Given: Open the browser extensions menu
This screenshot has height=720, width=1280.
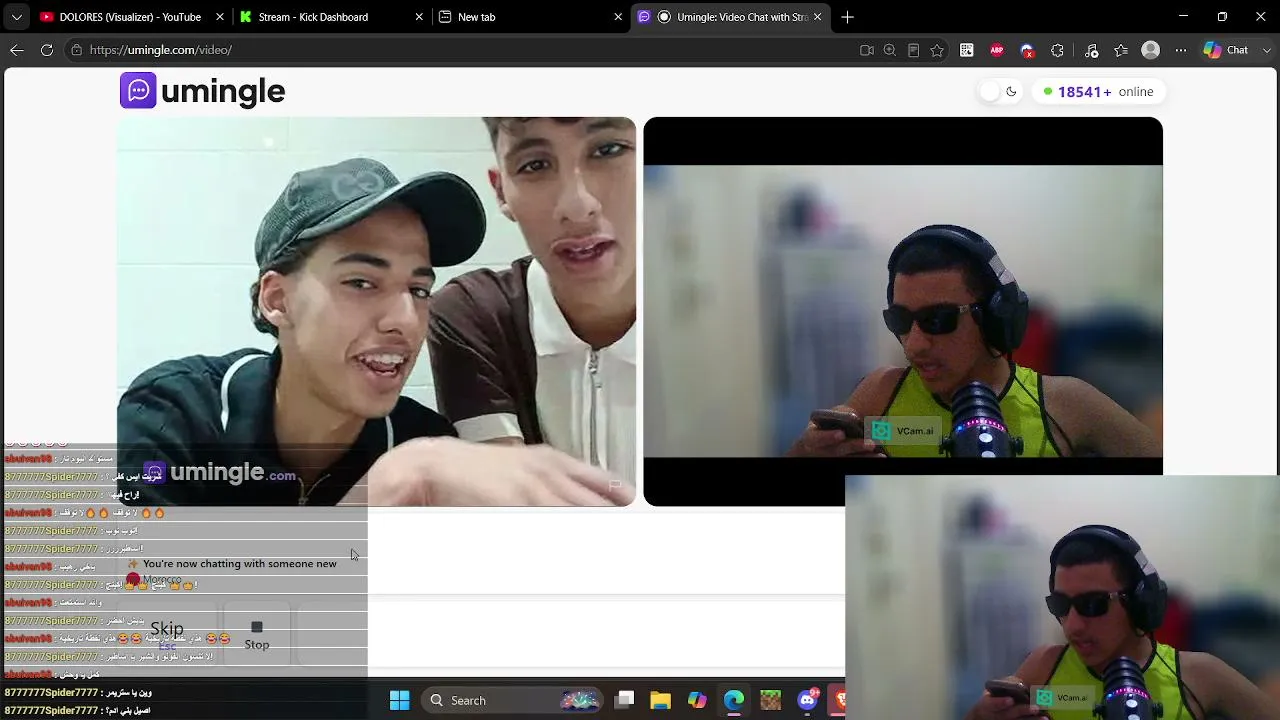Looking at the screenshot, I should 1058,50.
